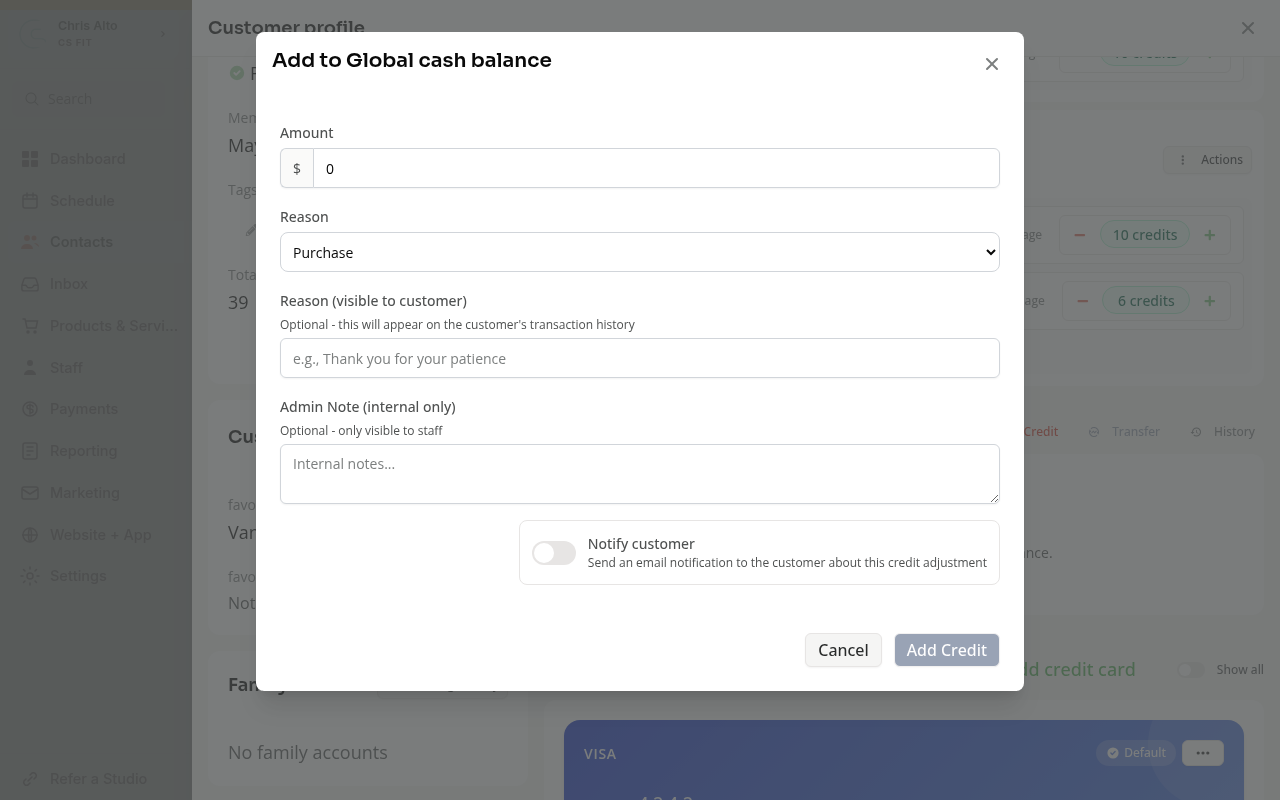The image size is (1280, 800).
Task: Increase the 6 credits package with plus
Action: (1209, 301)
